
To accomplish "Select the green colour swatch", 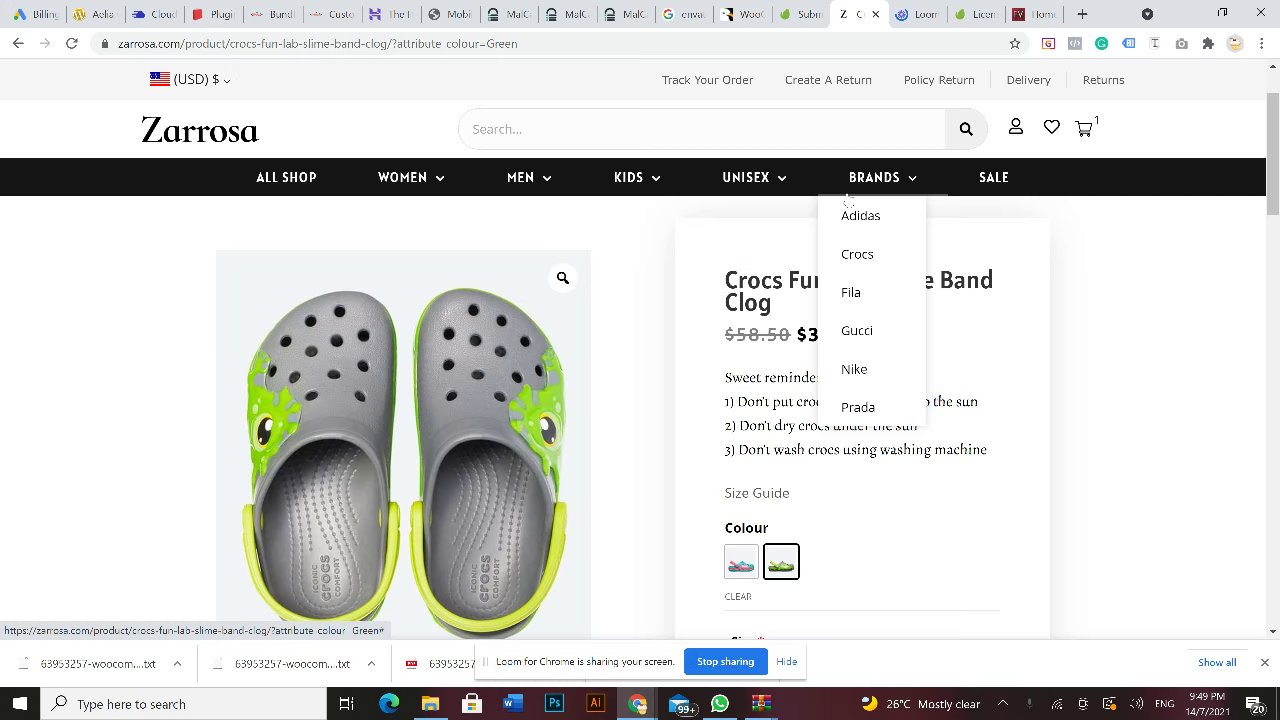I will pyautogui.click(x=781, y=562).
